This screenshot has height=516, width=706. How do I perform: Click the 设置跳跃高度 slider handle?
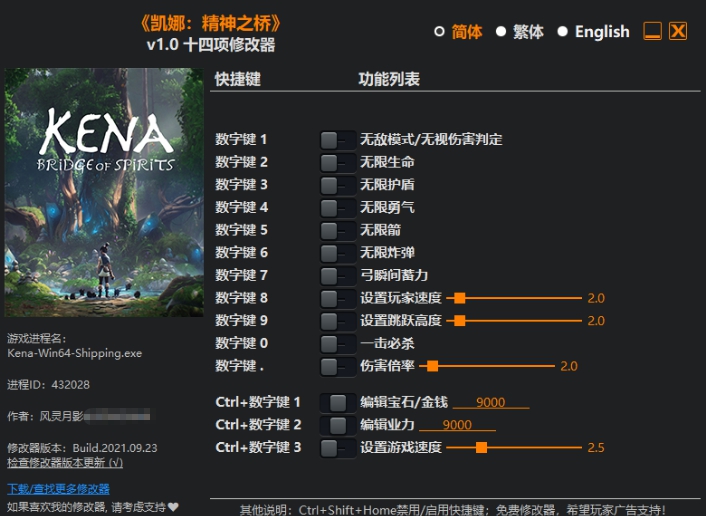tap(459, 321)
